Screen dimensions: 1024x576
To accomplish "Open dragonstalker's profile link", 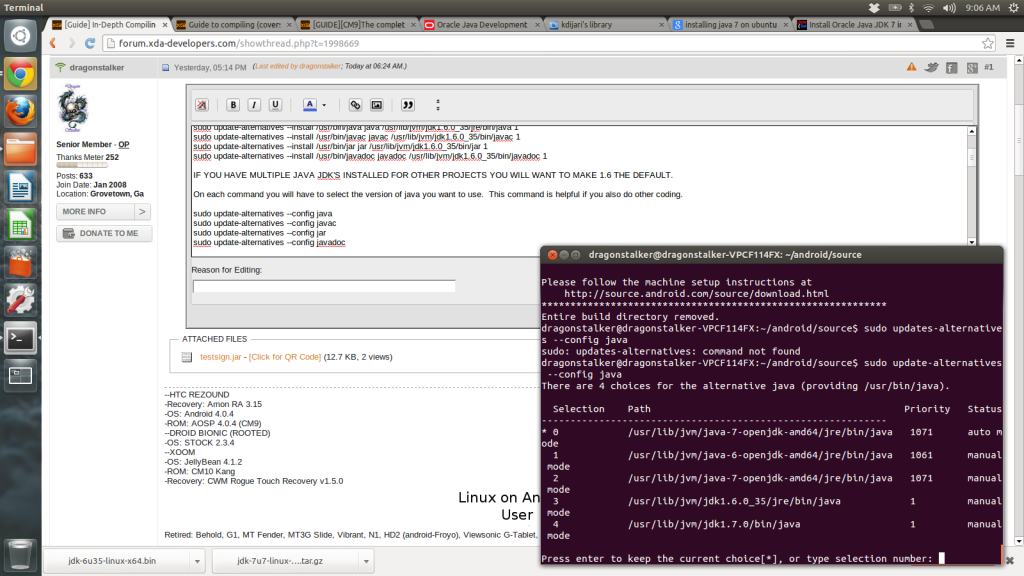I will click(x=97, y=67).
